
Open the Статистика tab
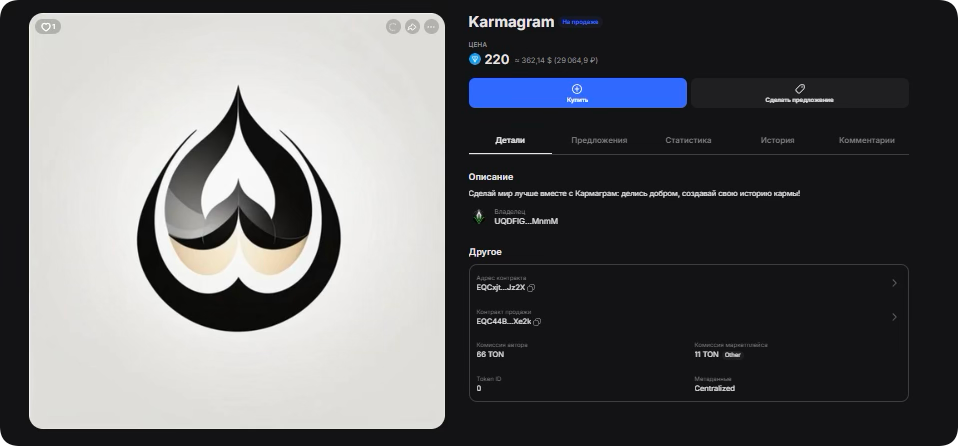(688, 140)
